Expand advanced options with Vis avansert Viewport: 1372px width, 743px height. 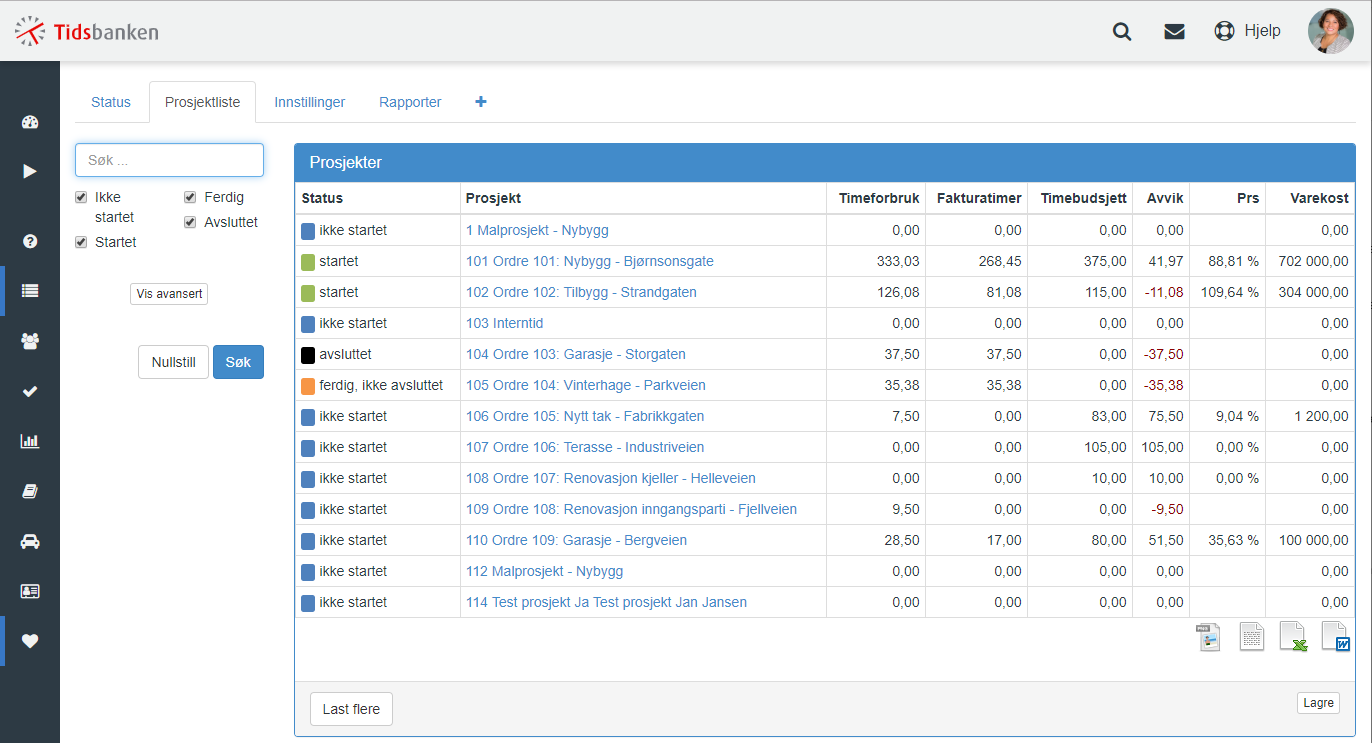[169, 294]
